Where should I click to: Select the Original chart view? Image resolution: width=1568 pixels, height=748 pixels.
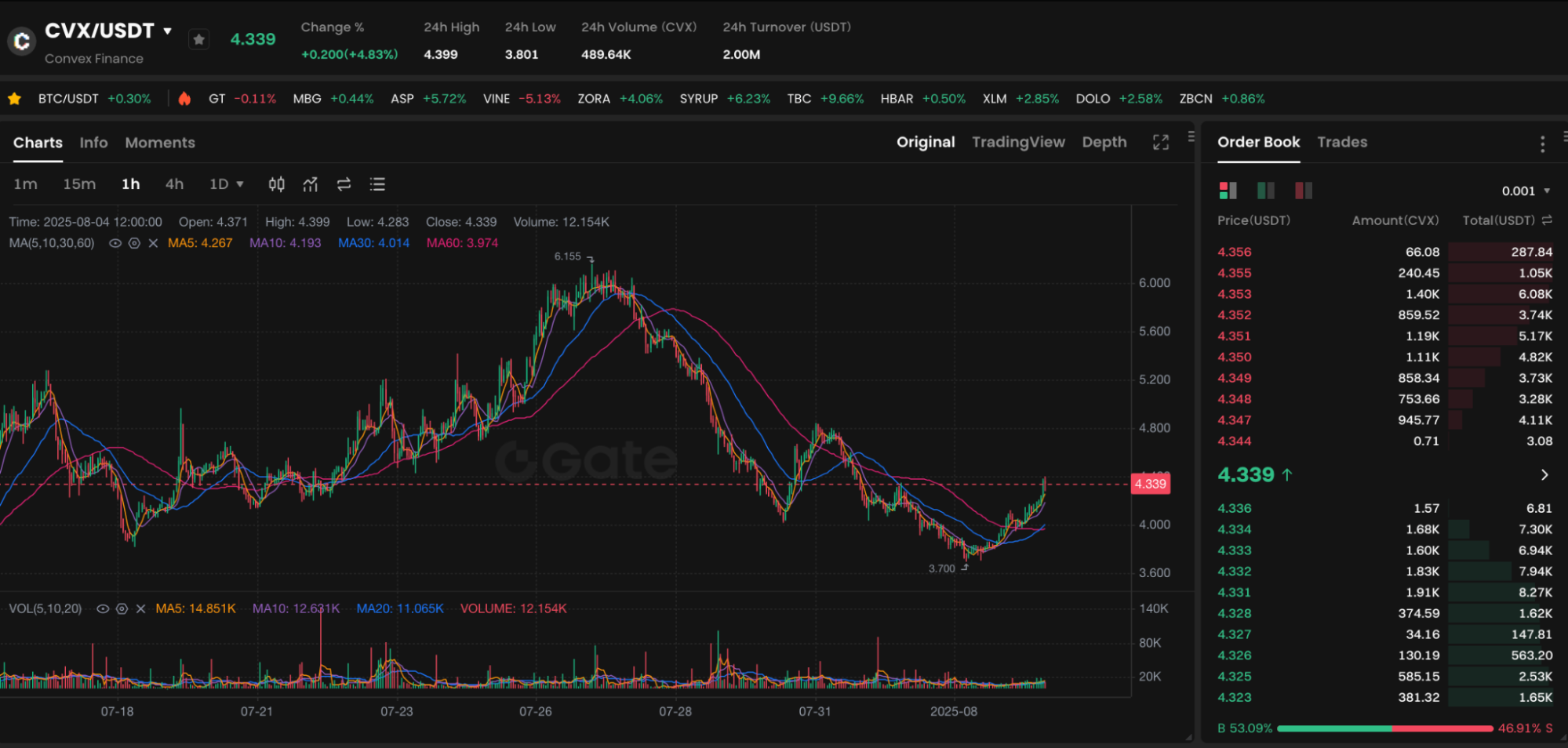pos(926,142)
